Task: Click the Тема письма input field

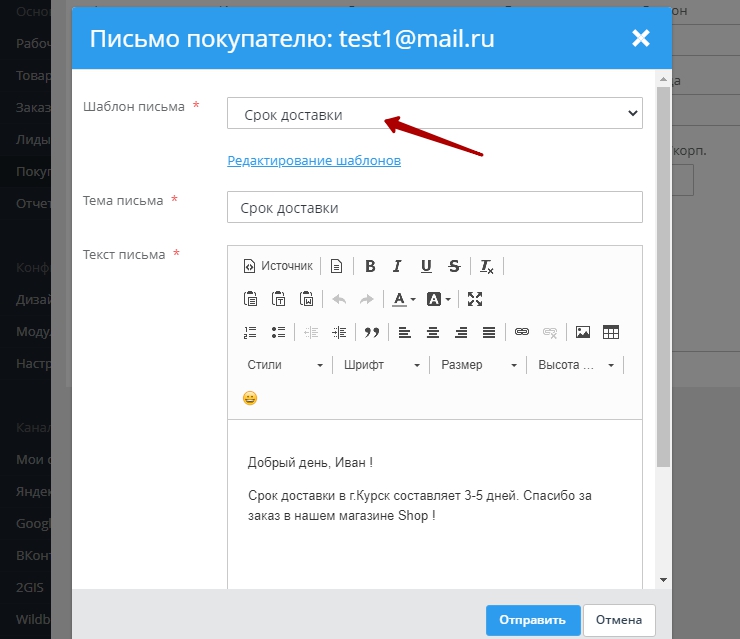Action: [x=434, y=208]
